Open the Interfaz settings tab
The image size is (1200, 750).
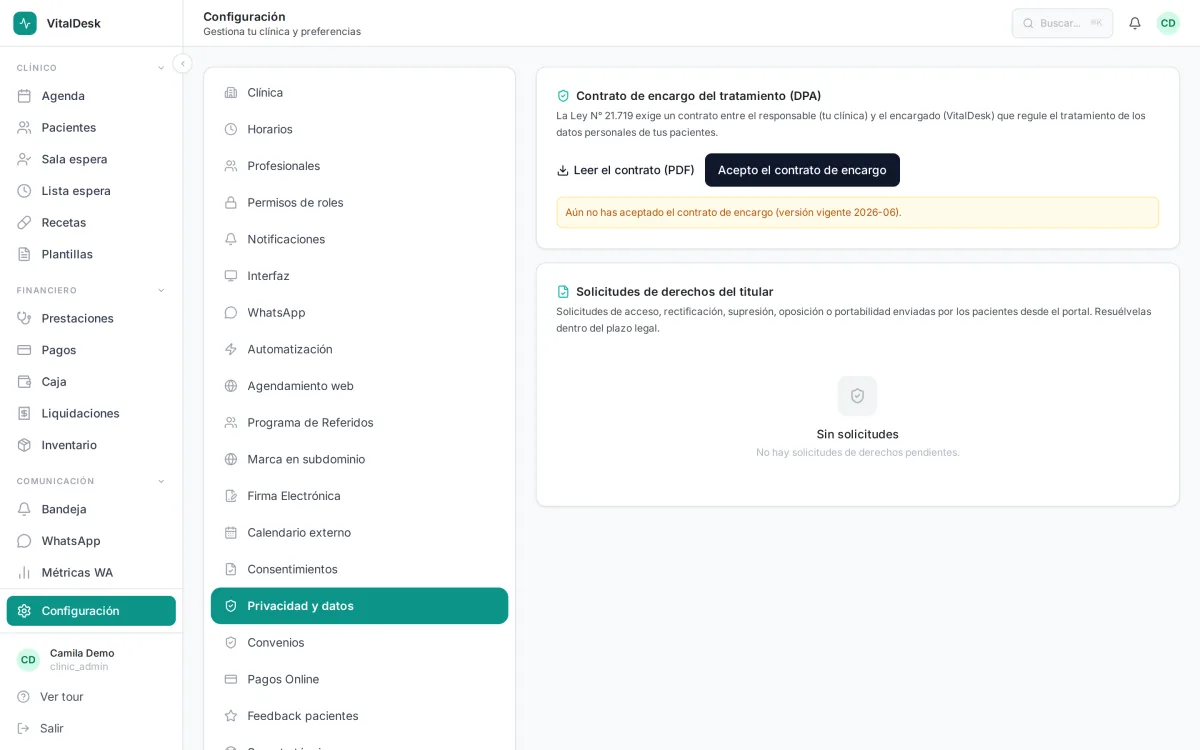pyautogui.click(x=359, y=276)
